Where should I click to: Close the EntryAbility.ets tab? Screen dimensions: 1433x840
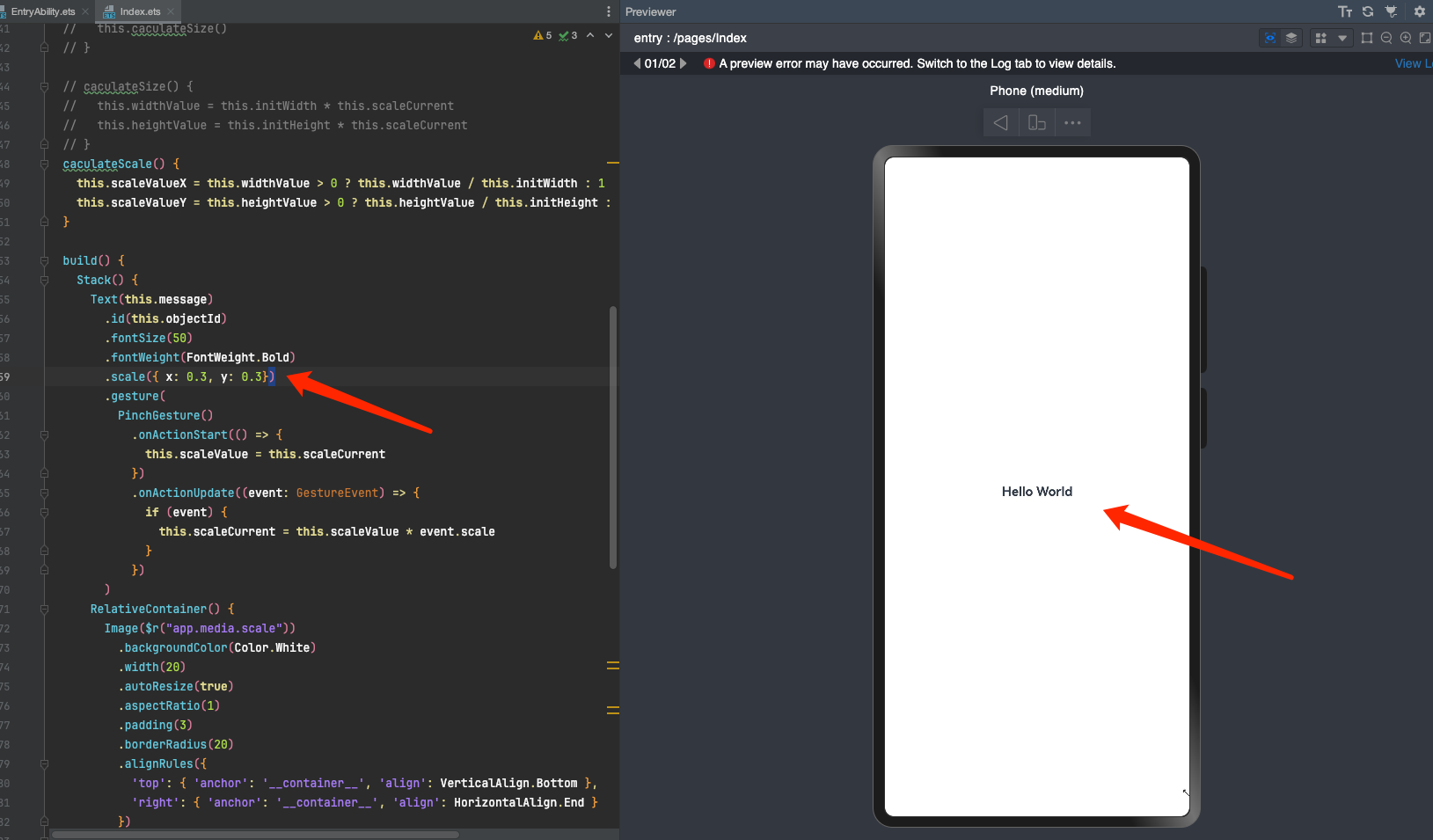coord(85,11)
